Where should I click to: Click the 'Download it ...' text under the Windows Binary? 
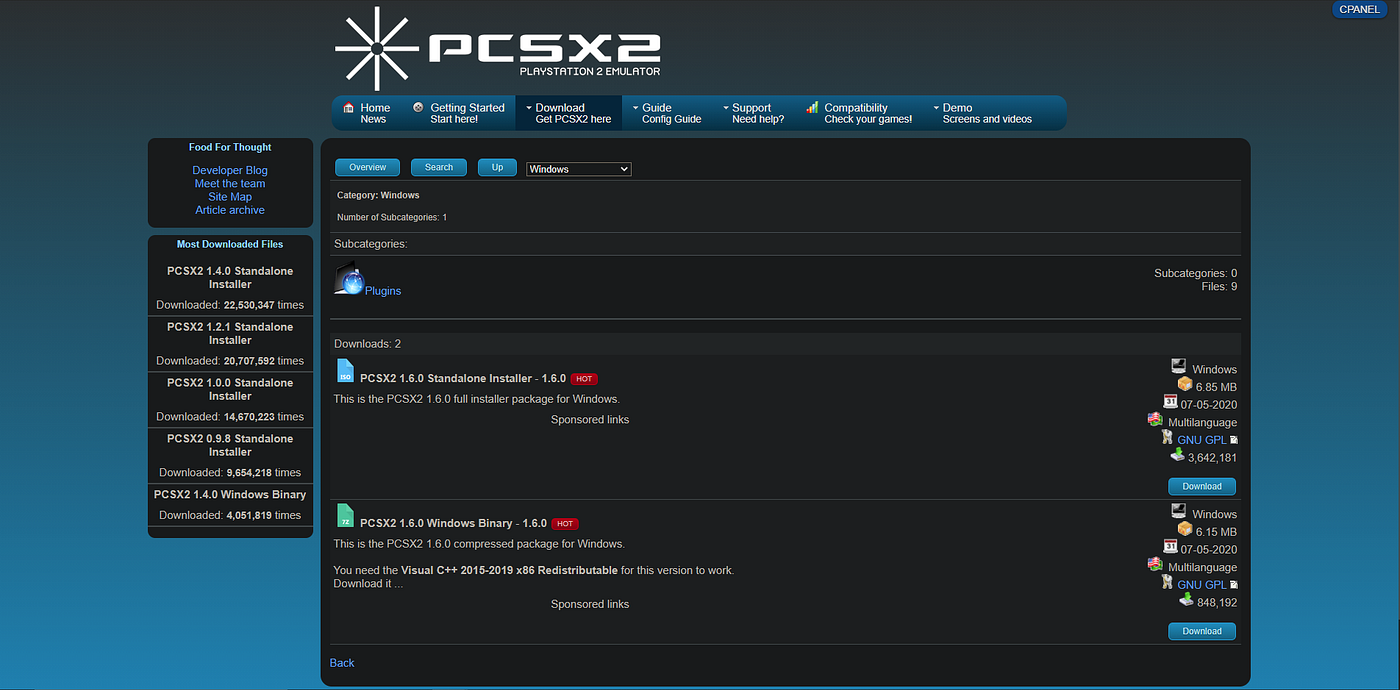pyautogui.click(x=368, y=584)
